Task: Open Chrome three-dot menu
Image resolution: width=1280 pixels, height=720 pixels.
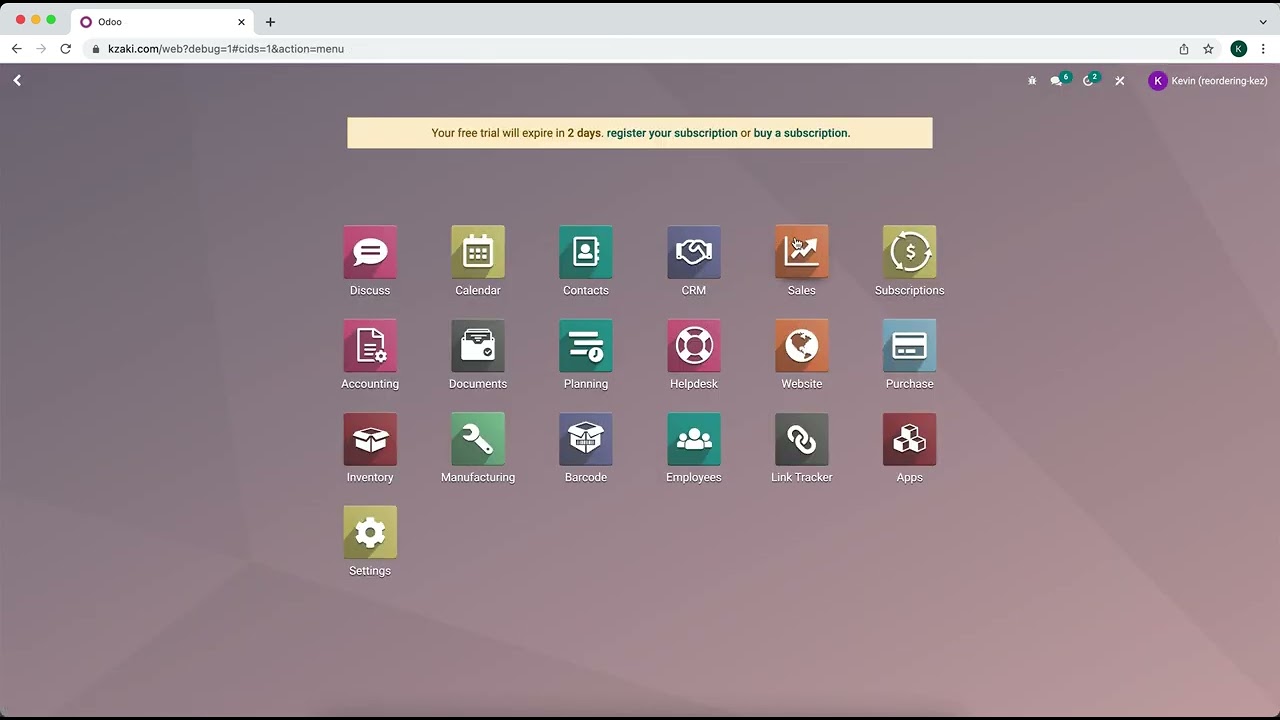Action: click(1264, 48)
